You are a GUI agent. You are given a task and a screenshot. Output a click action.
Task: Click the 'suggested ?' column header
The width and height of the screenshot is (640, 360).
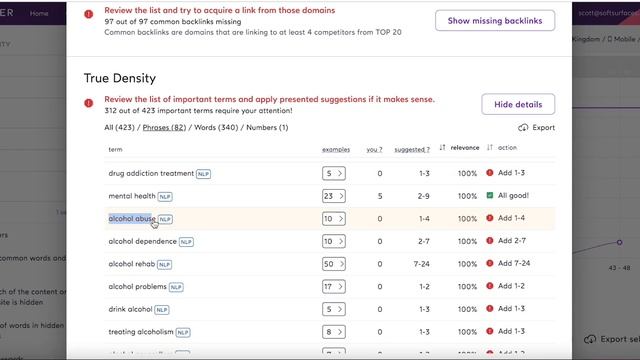(412, 149)
